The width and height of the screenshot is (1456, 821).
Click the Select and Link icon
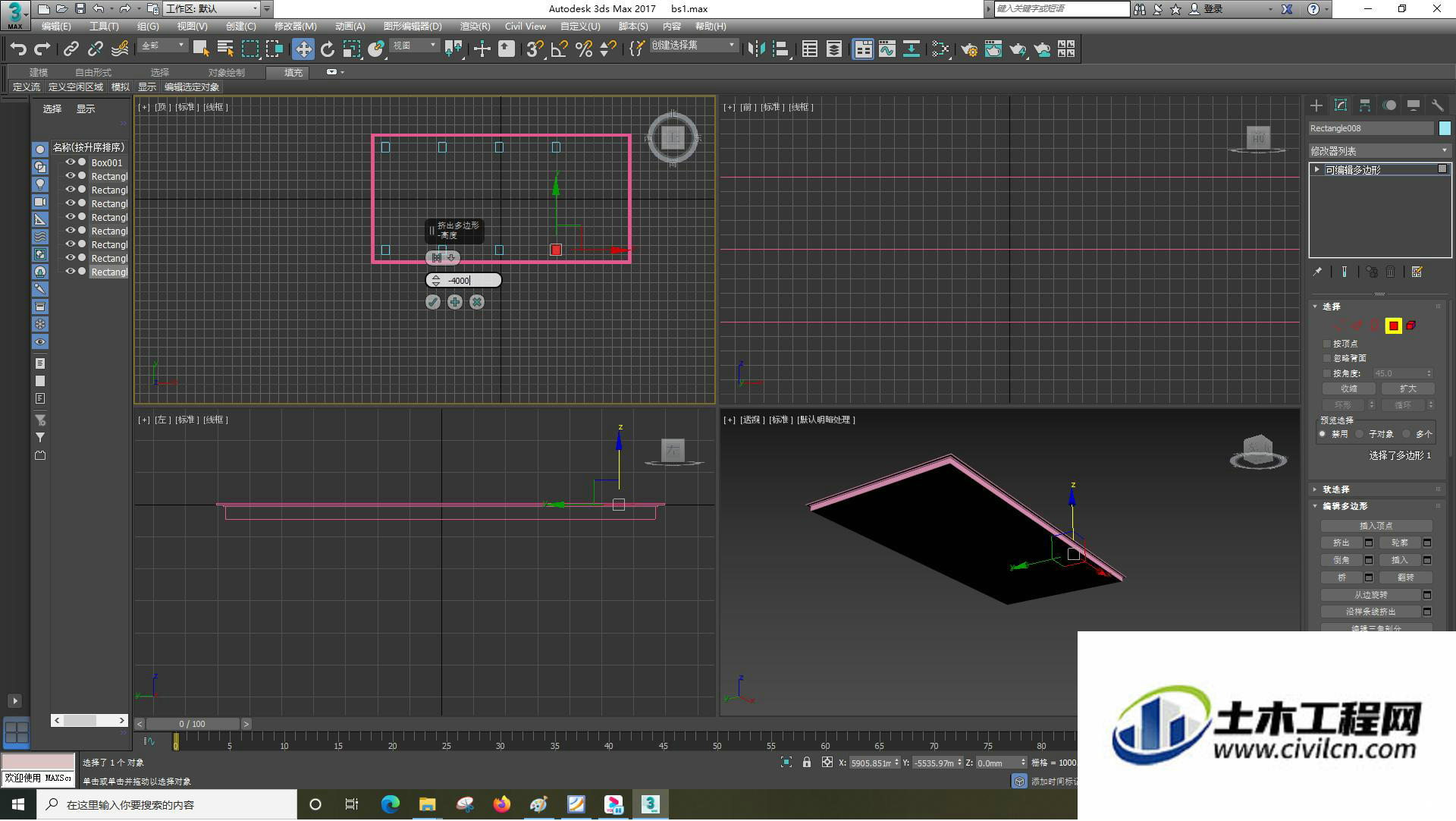coord(71,49)
